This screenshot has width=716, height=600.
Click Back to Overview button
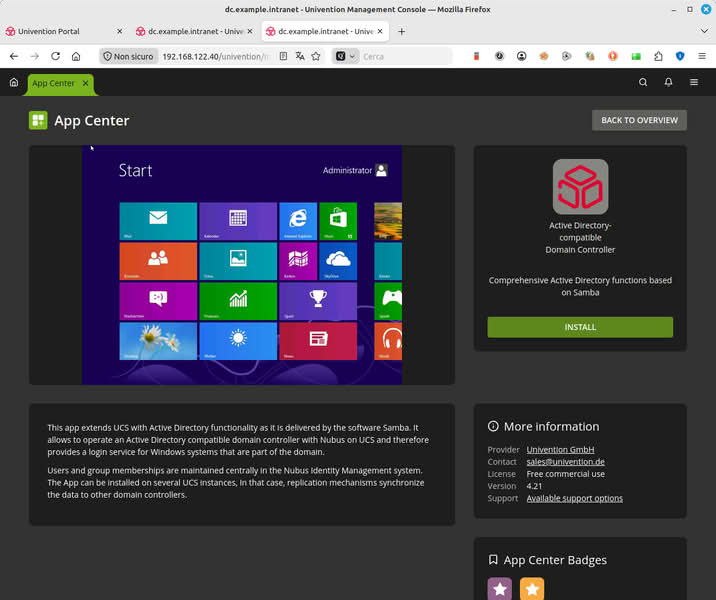[639, 120]
